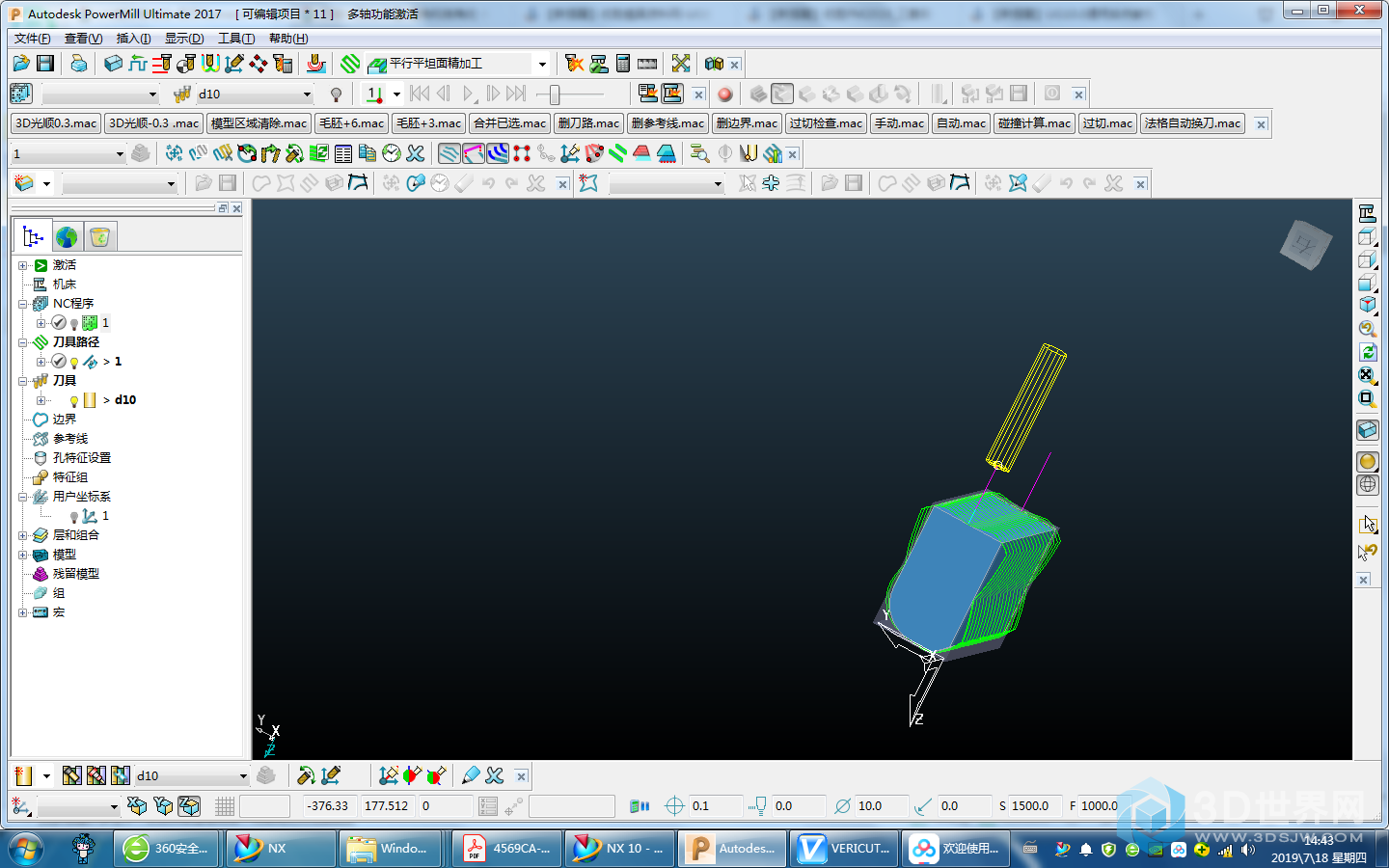1389x868 pixels.
Task: Click the create pattern star icon
Action: (588, 183)
